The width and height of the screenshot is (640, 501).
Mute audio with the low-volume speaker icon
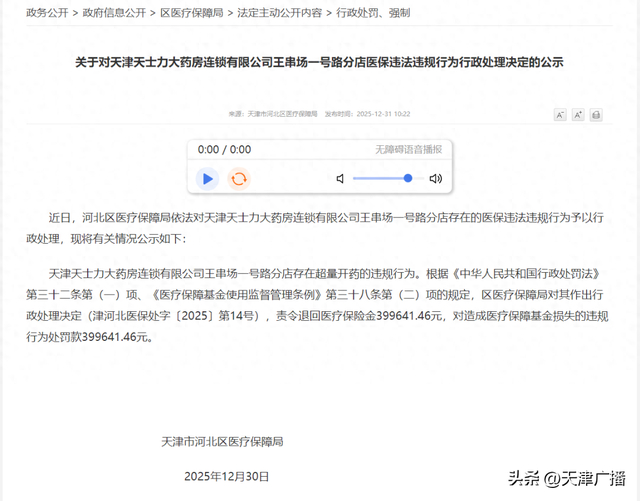click(340, 178)
